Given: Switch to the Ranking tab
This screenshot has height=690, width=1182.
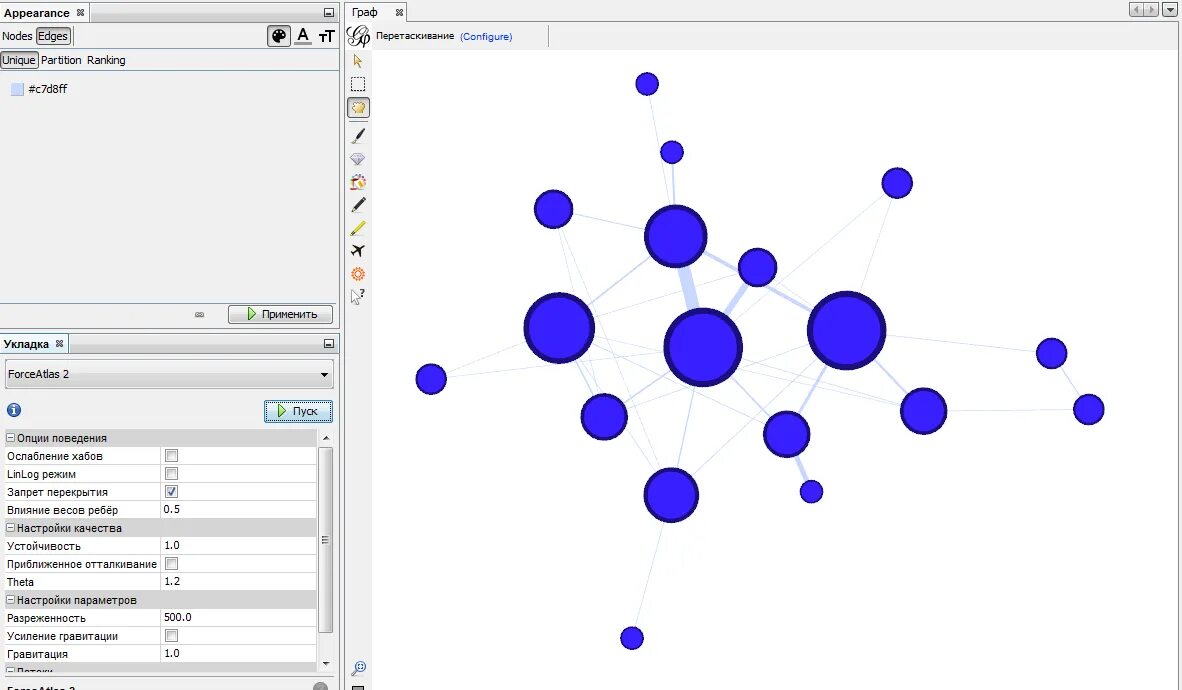Looking at the screenshot, I should point(106,60).
